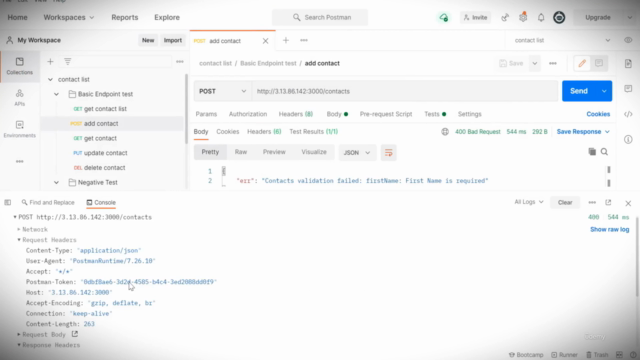Screen dimensions: 640x360
Task: Click the Import button
Action: [x=173, y=40]
